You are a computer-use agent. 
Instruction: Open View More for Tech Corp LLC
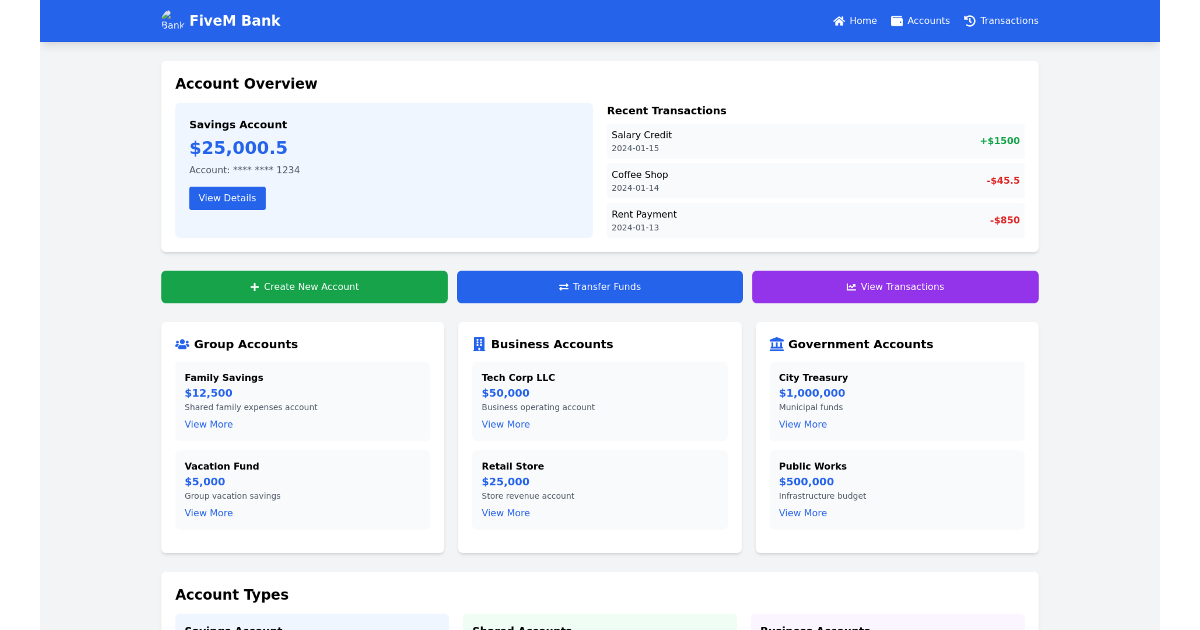coord(505,424)
